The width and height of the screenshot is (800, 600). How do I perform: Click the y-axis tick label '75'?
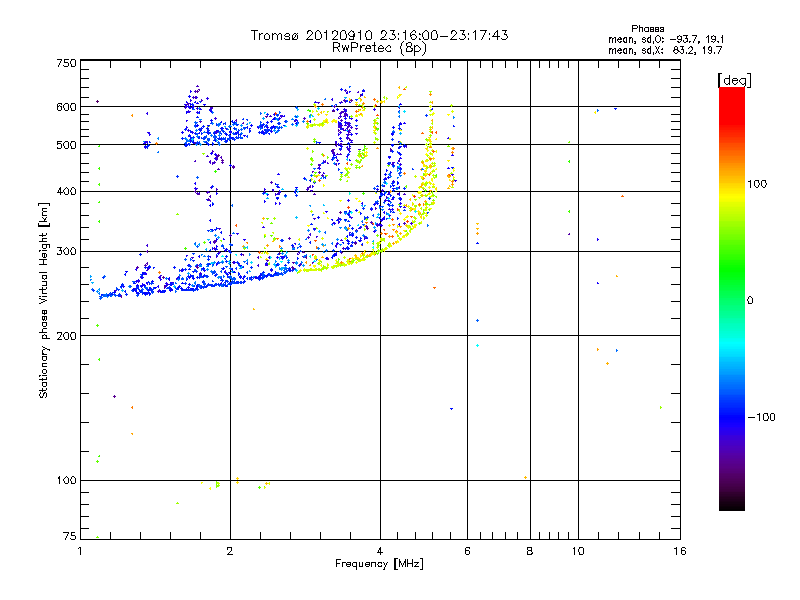click(70, 536)
